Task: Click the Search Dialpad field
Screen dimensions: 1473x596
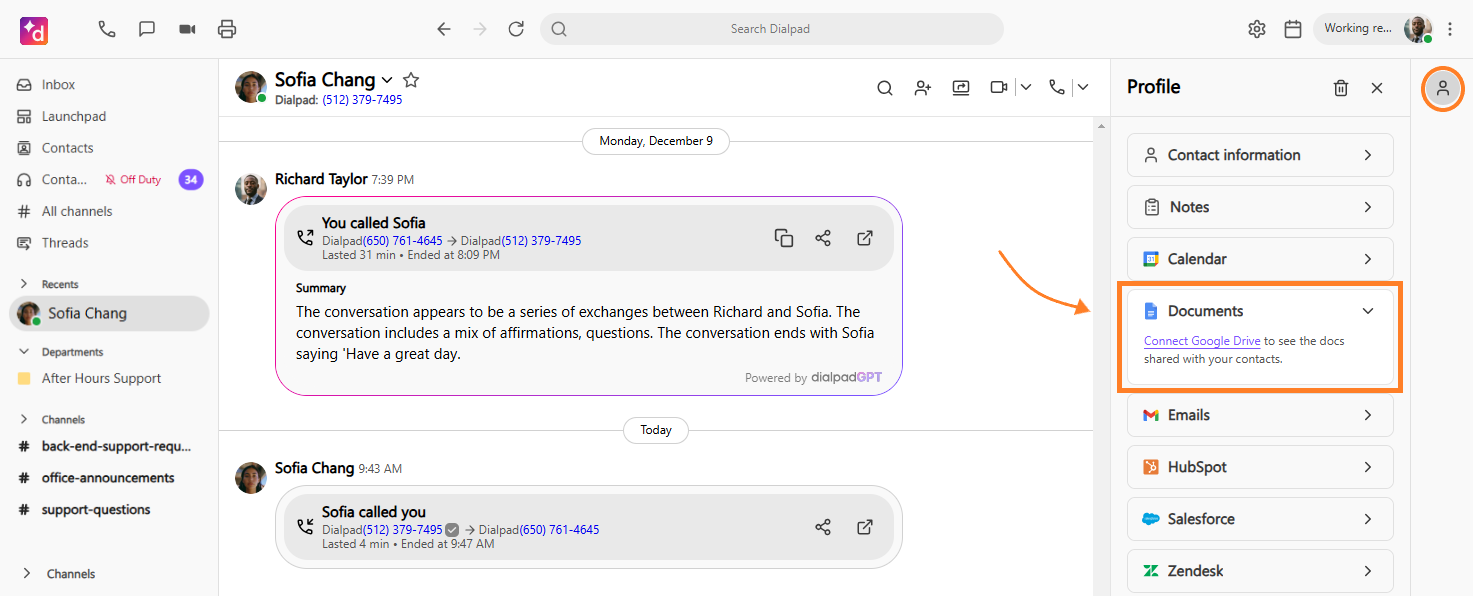Action: click(771, 29)
